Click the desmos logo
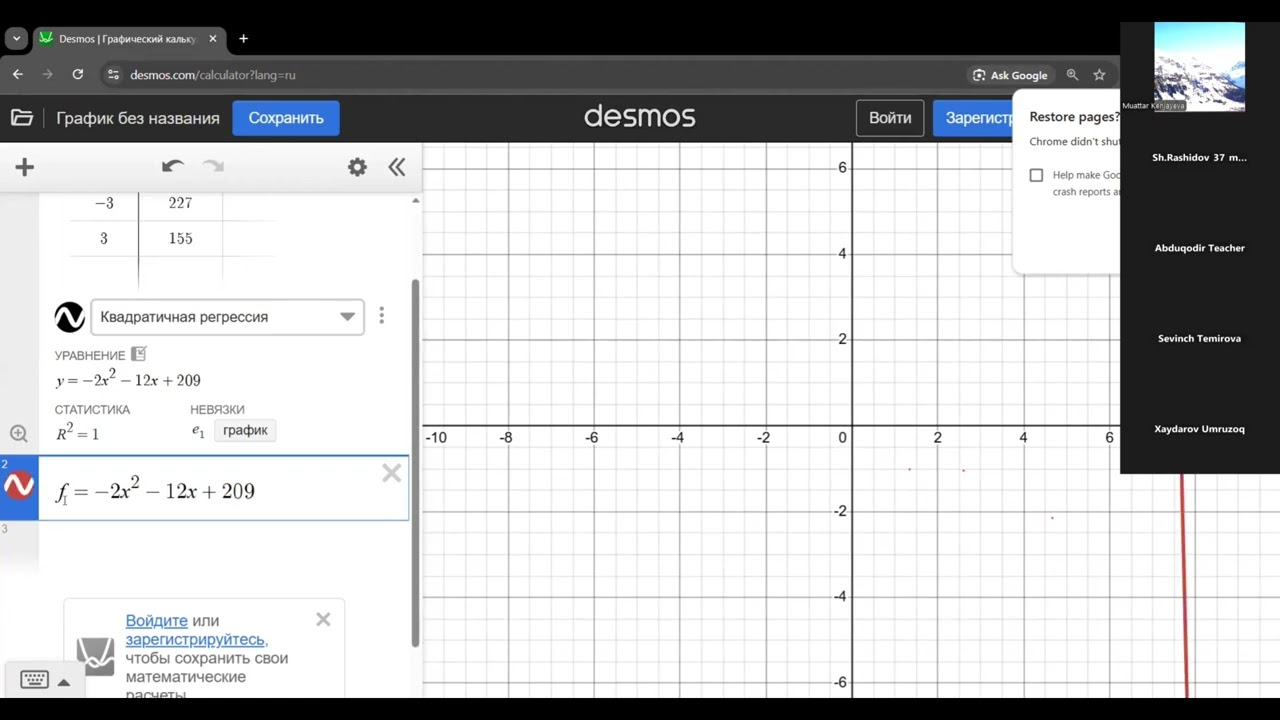This screenshot has width=1280, height=720. (x=639, y=117)
